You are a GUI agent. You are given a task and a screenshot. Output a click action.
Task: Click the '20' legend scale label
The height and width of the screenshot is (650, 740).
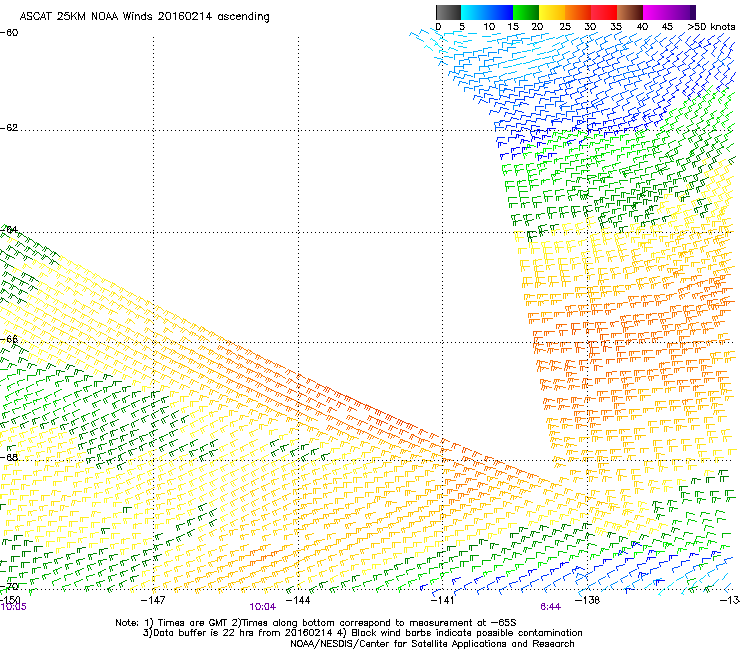[538, 27]
